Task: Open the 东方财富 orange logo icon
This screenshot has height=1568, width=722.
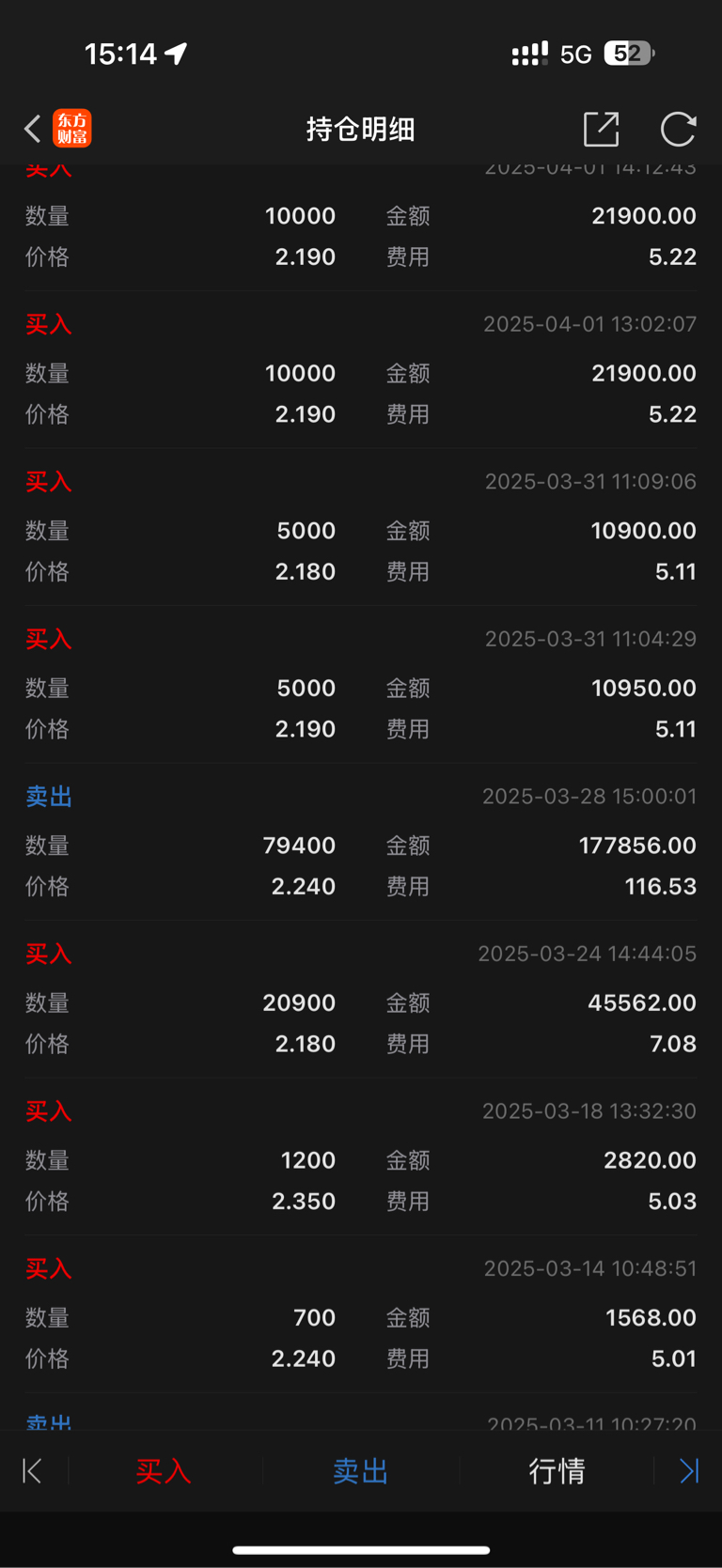Action: pos(72,129)
